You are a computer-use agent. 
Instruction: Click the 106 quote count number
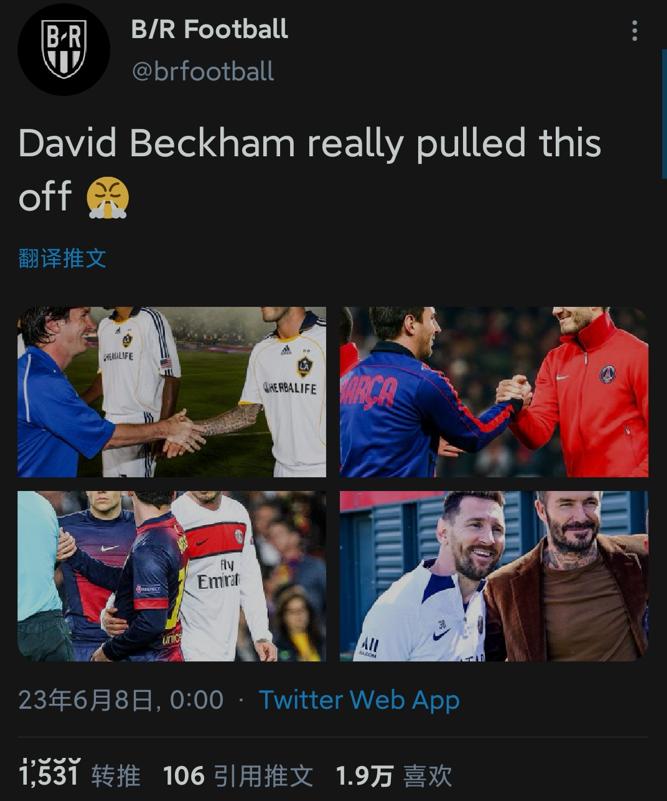point(183,775)
